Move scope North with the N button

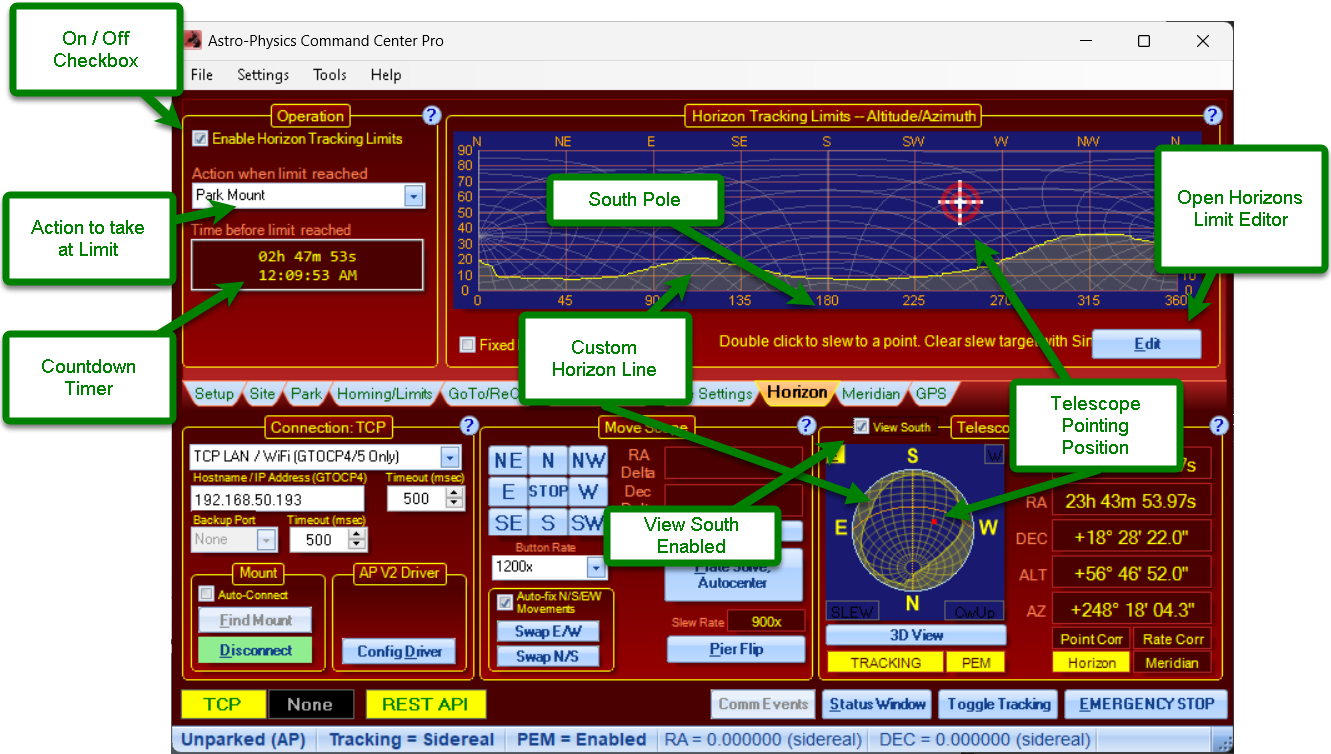tap(548, 461)
